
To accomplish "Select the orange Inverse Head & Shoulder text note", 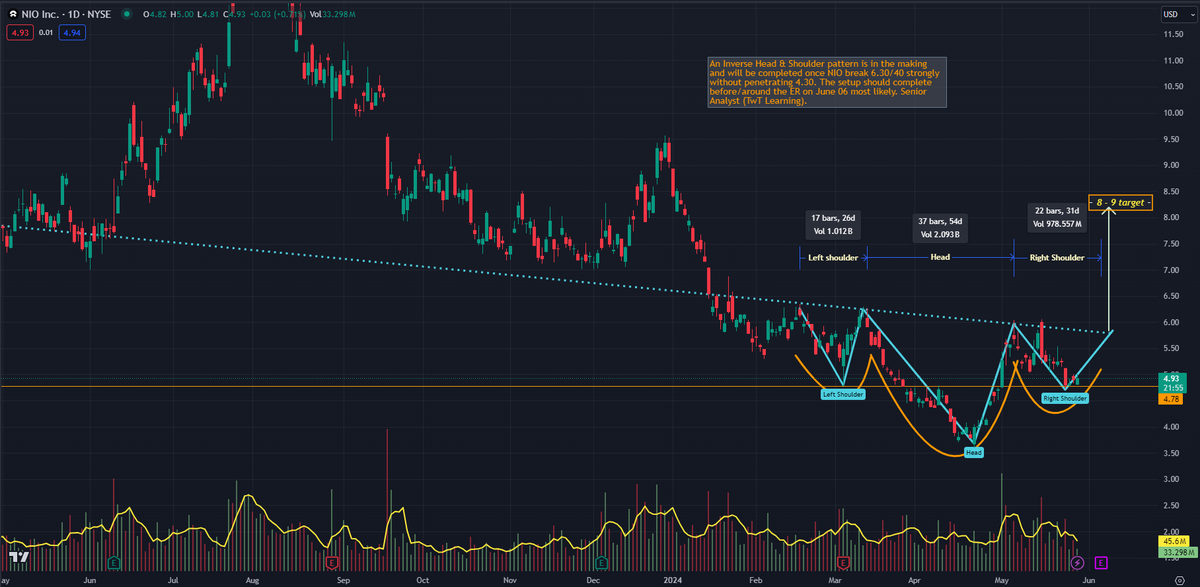I will point(826,82).
